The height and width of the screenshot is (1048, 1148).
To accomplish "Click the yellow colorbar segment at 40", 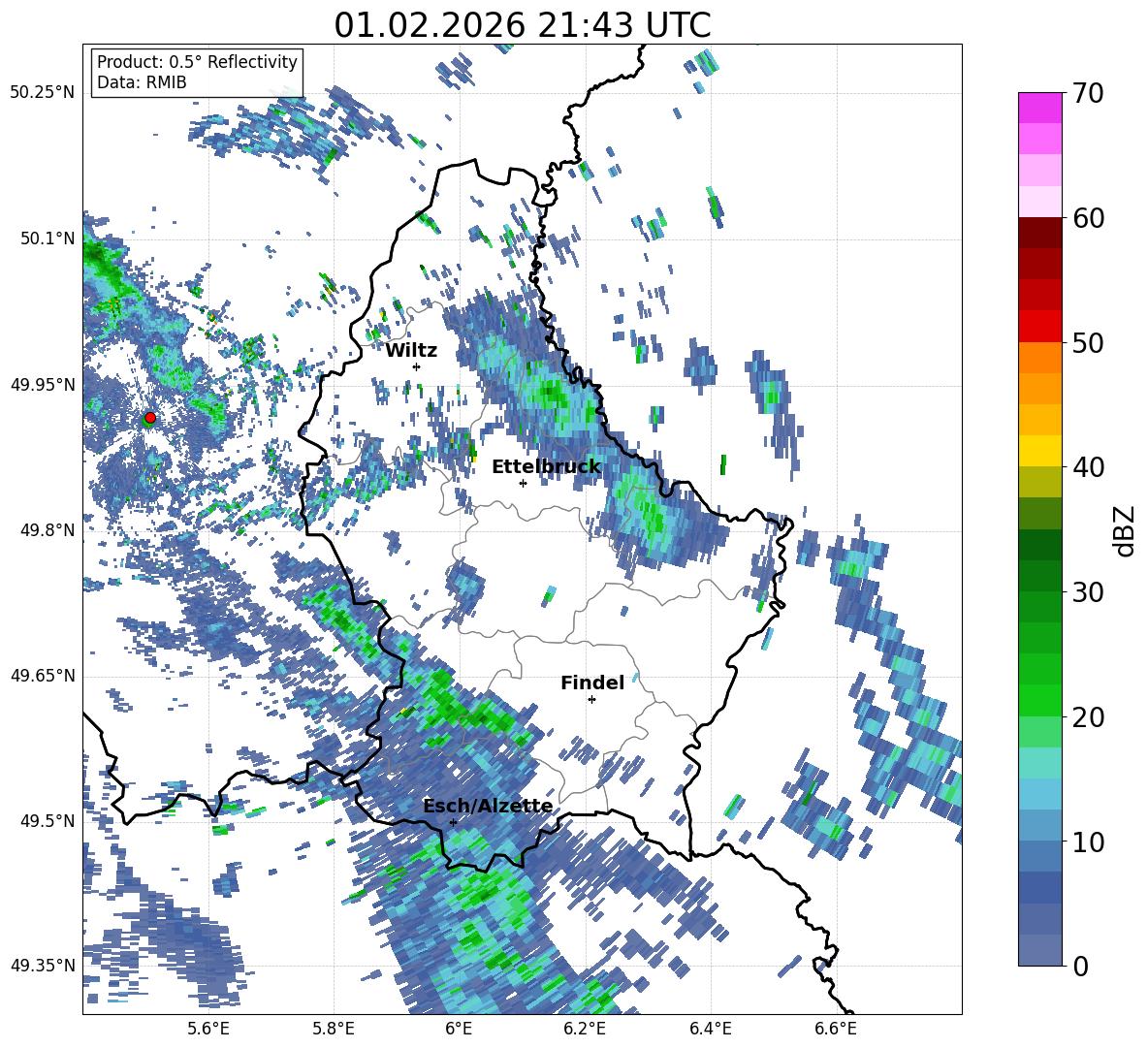I will (x=1039, y=451).
